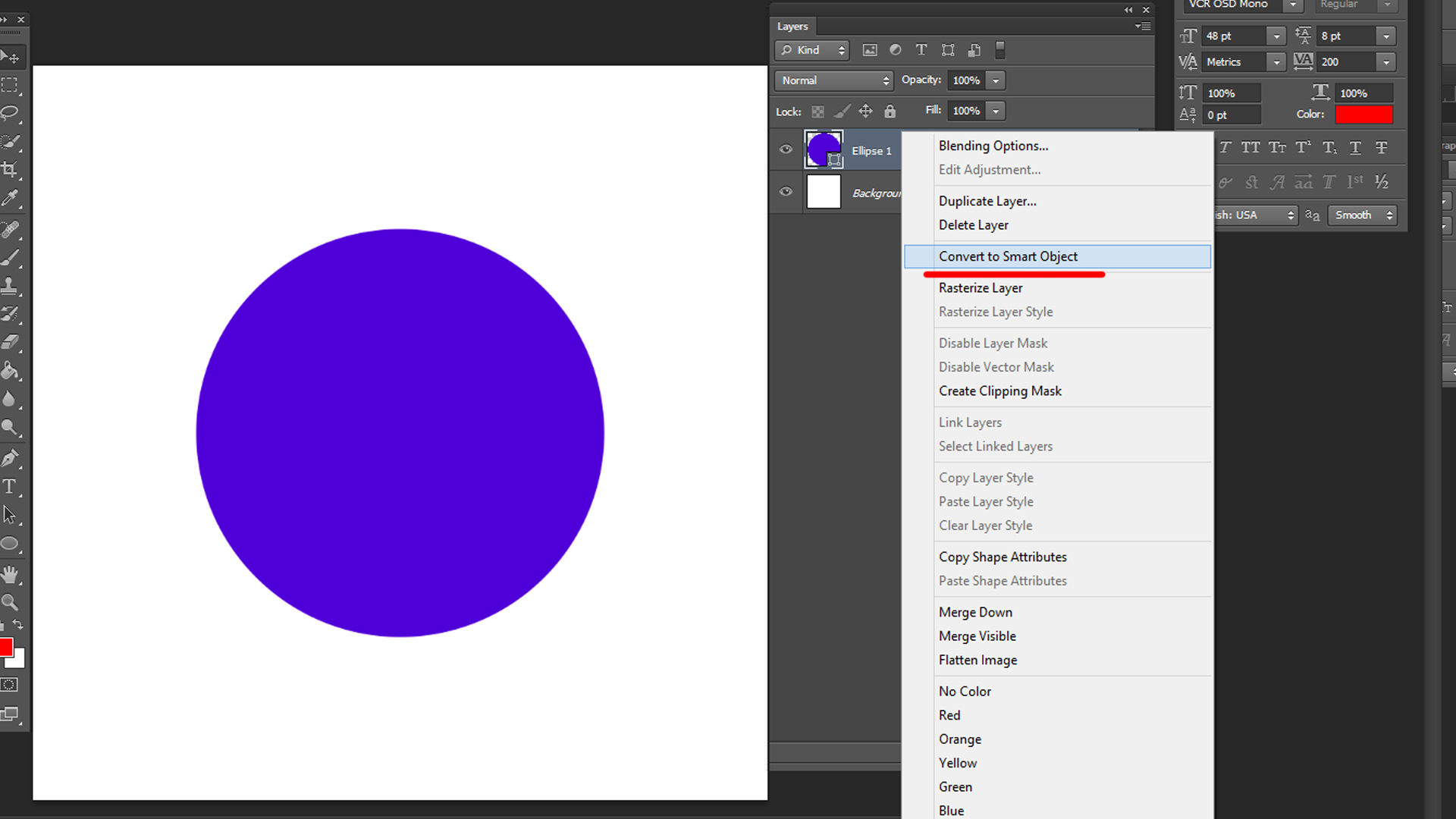The image size is (1456, 819).
Task: Select the Paint Bucket tool
Action: pos(10,371)
